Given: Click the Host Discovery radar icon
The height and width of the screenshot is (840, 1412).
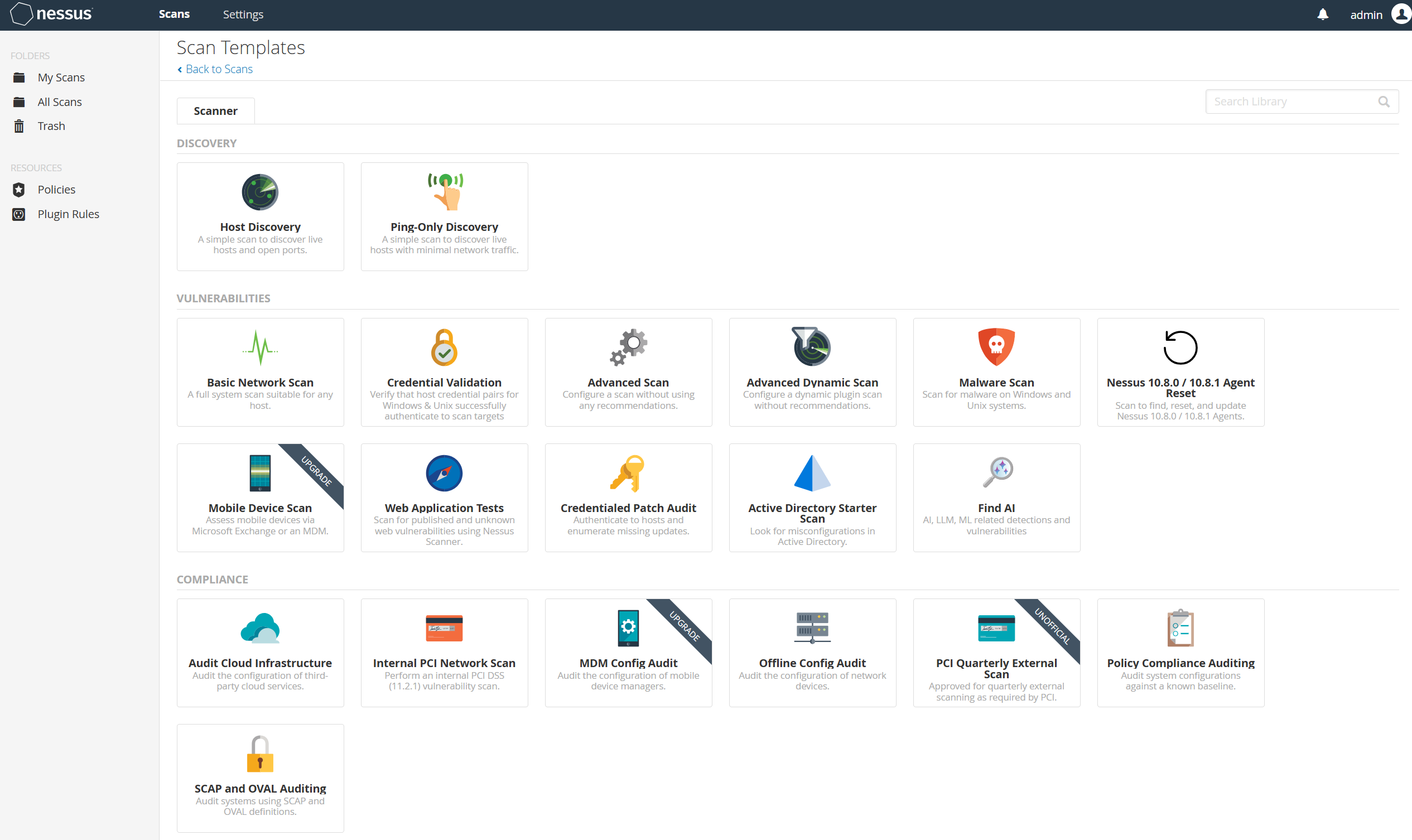Looking at the screenshot, I should click(260, 192).
